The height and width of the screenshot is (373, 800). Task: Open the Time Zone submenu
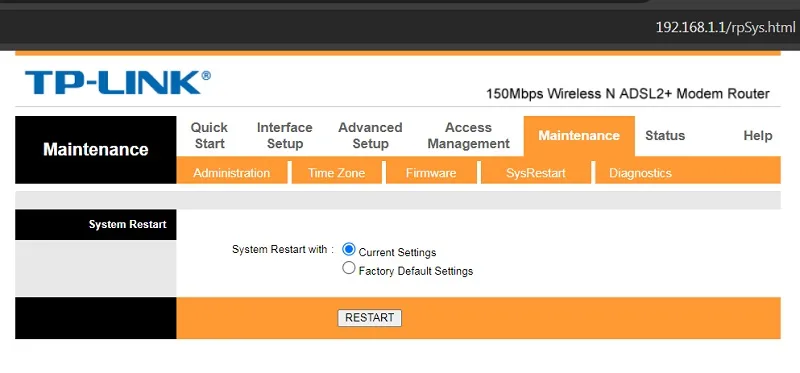(336, 173)
